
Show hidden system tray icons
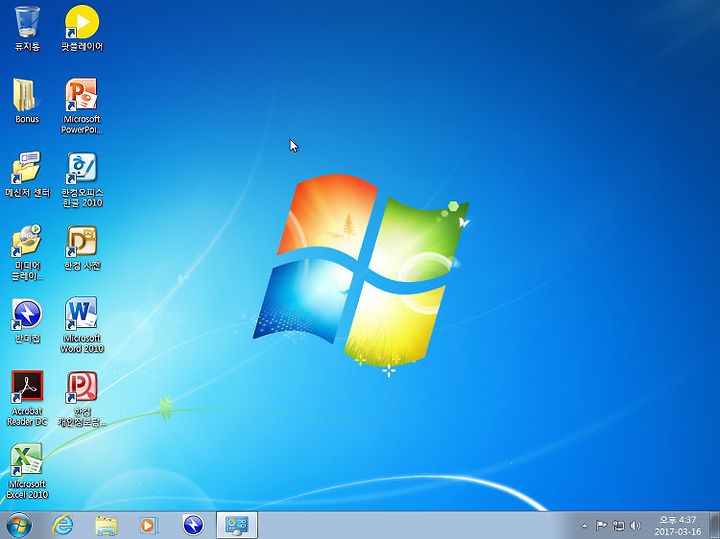tap(585, 526)
